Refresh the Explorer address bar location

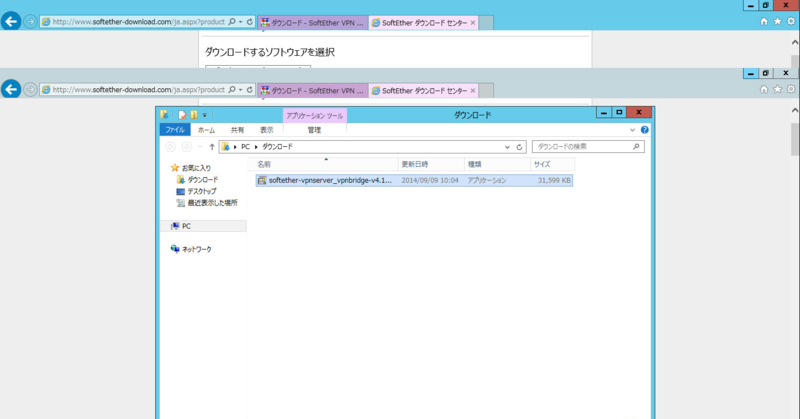(x=519, y=147)
